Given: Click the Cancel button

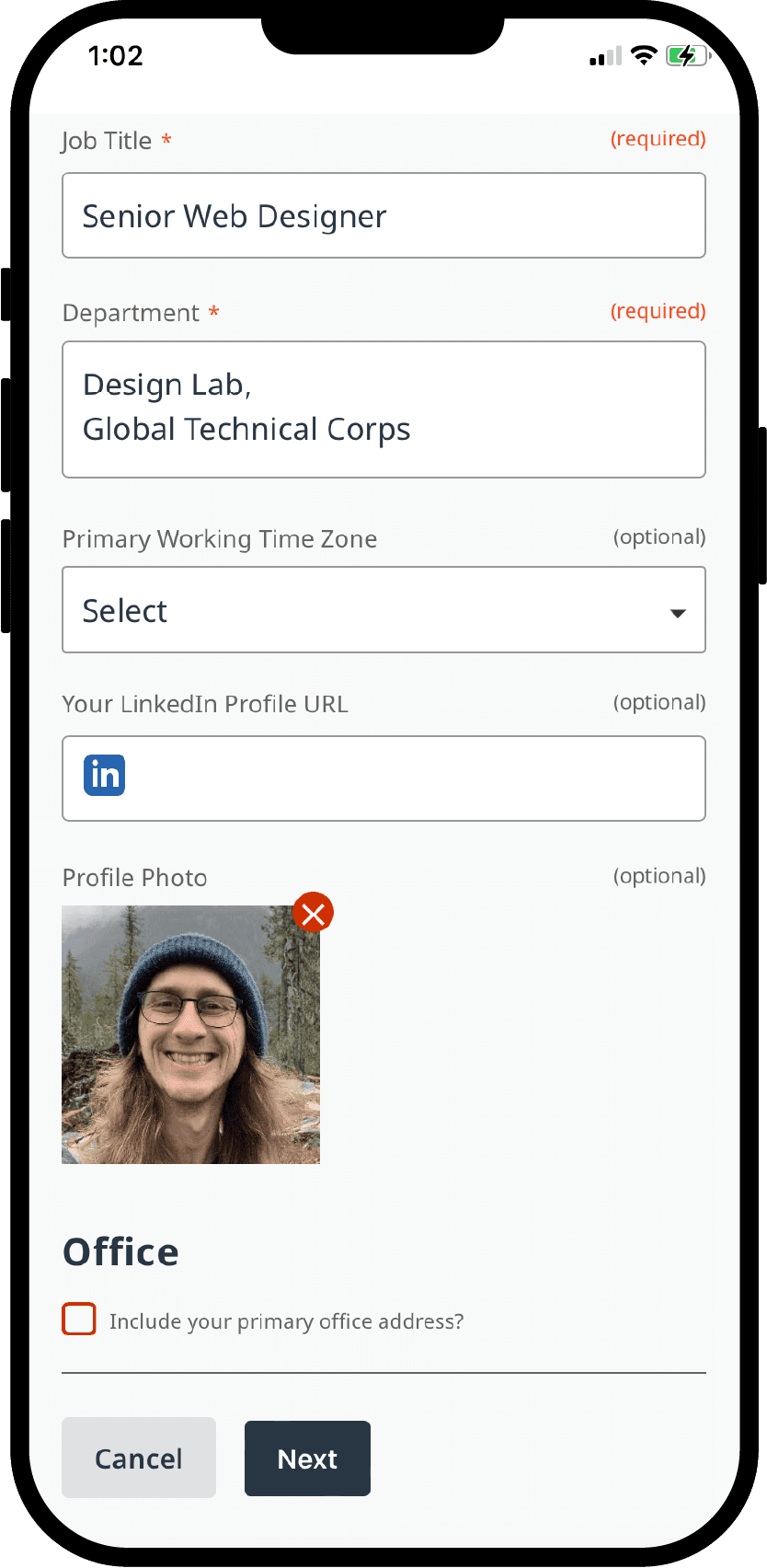Looking at the screenshot, I should pyautogui.click(x=139, y=1458).
